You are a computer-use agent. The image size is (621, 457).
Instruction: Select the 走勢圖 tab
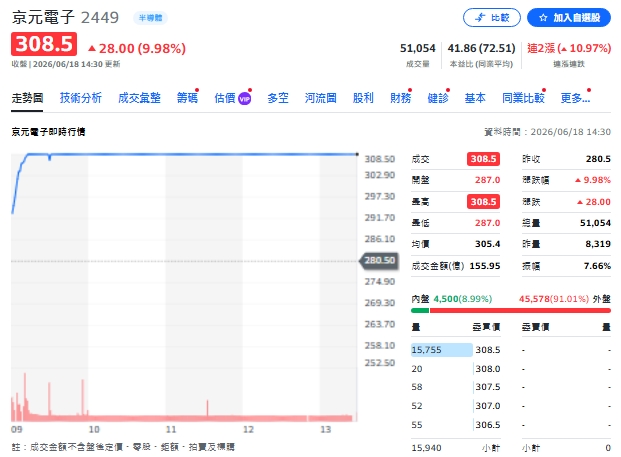tap(27, 98)
